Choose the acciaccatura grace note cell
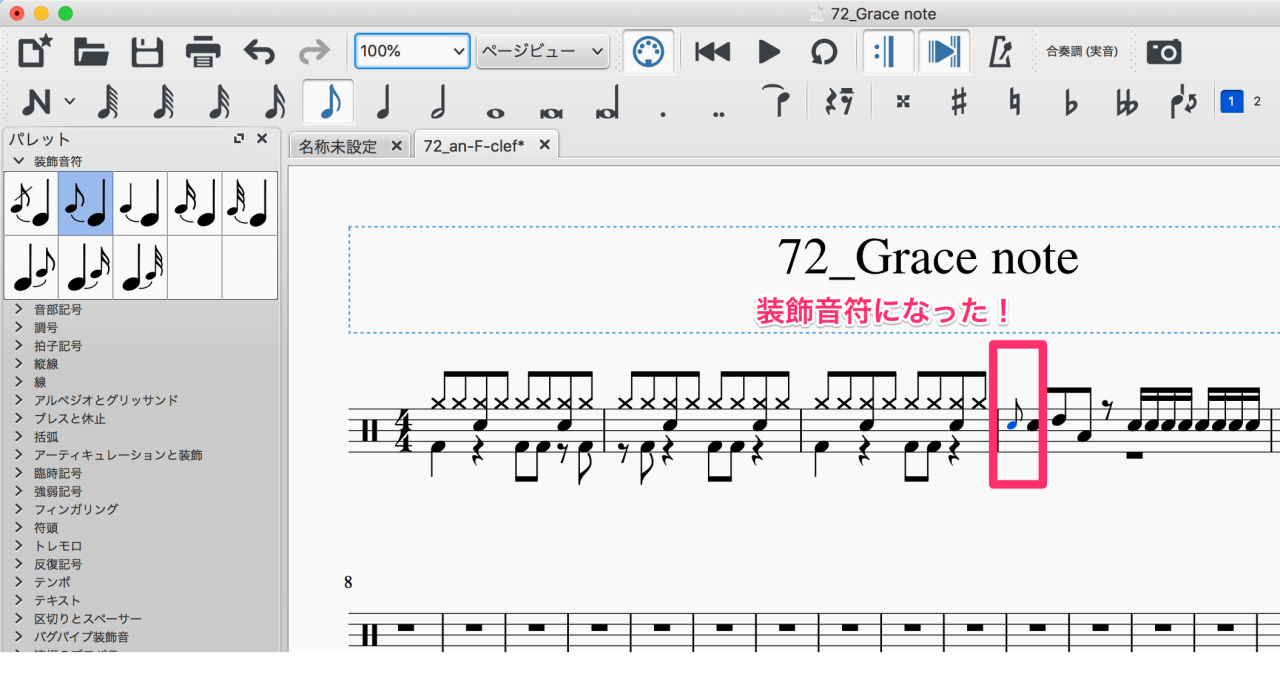The width and height of the screenshot is (1280, 677). pyautogui.click(x=31, y=203)
